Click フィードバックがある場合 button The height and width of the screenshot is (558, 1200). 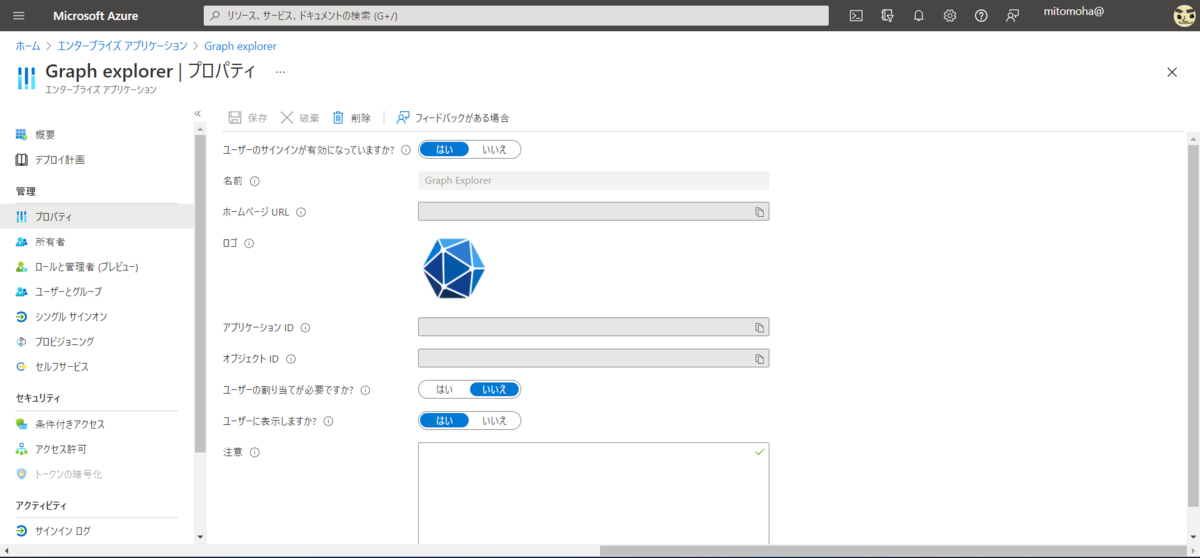[x=453, y=117]
